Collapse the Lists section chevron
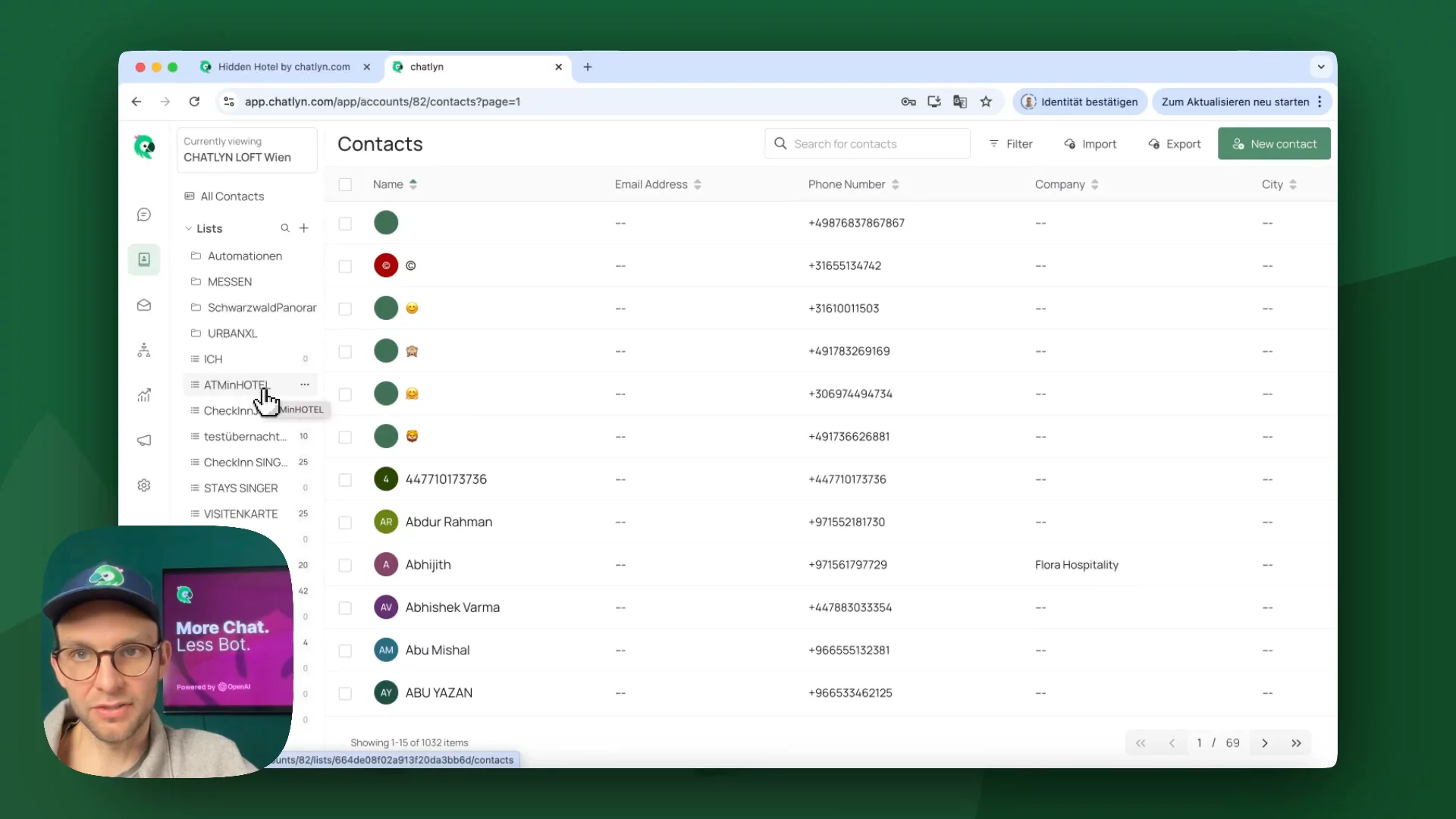The height and width of the screenshot is (819, 1456). 189,228
